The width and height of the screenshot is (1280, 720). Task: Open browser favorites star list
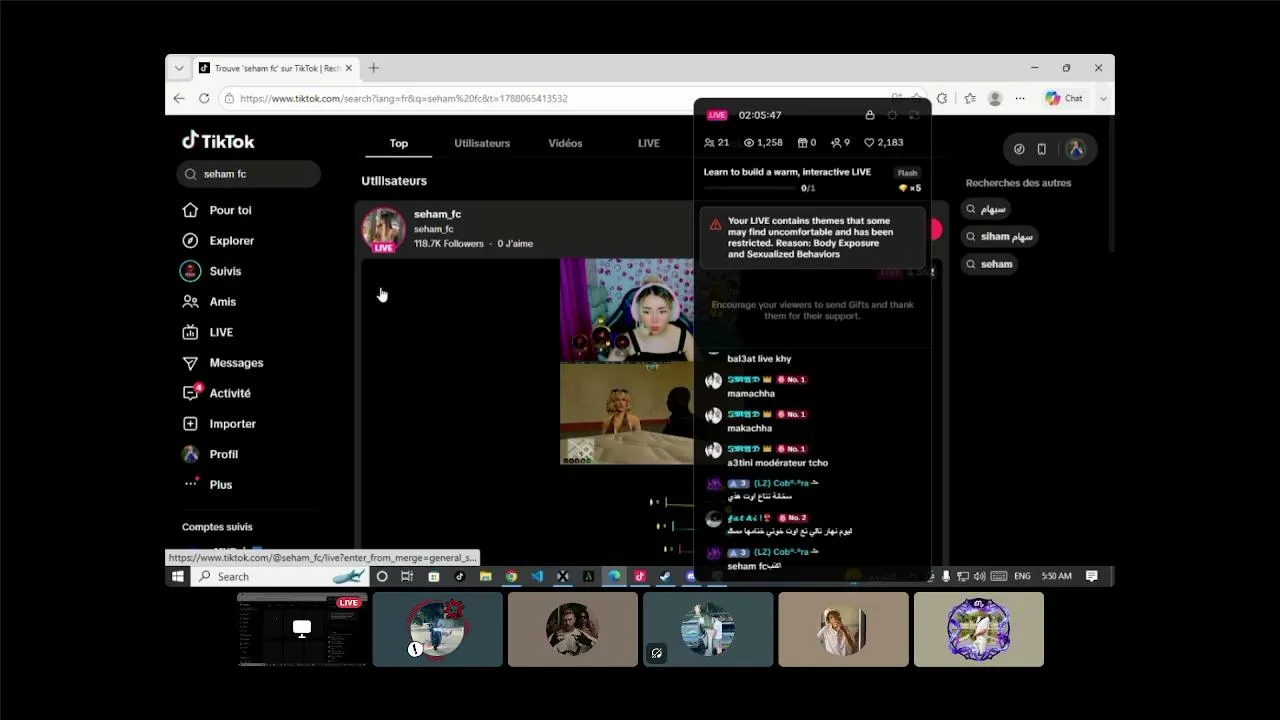970,98
